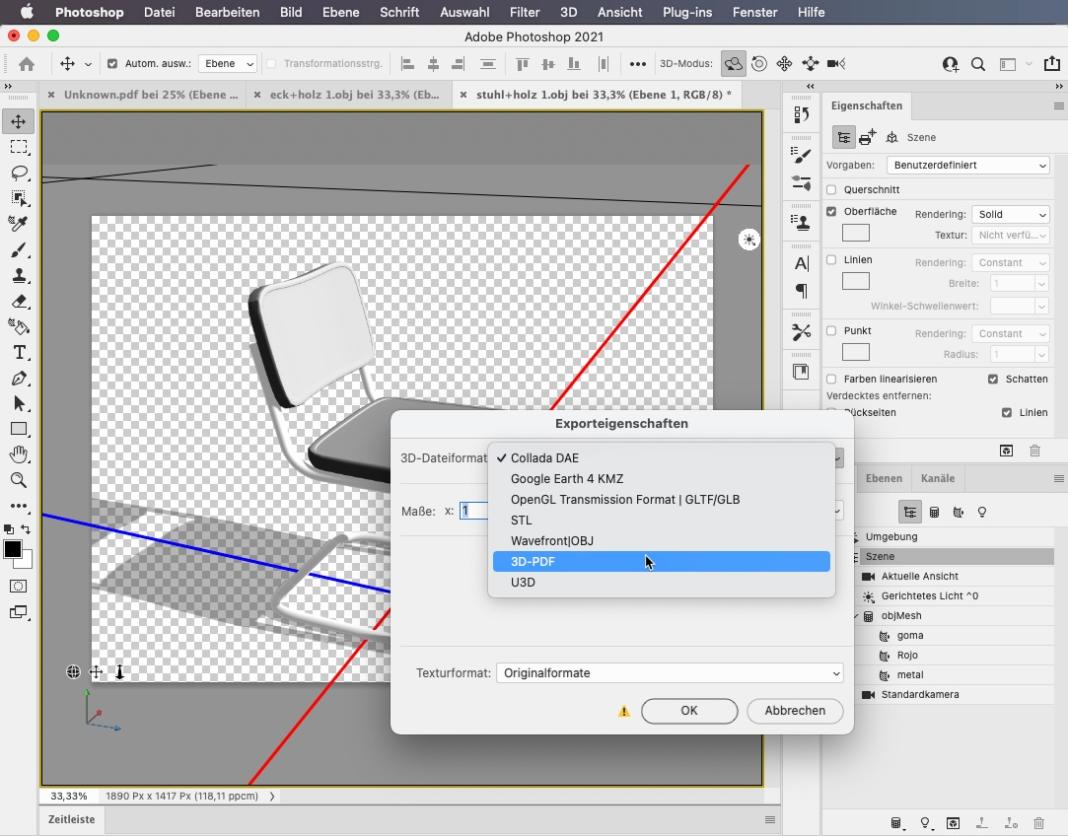
Task: Select the Eyedropper tool
Action: (x=18, y=223)
